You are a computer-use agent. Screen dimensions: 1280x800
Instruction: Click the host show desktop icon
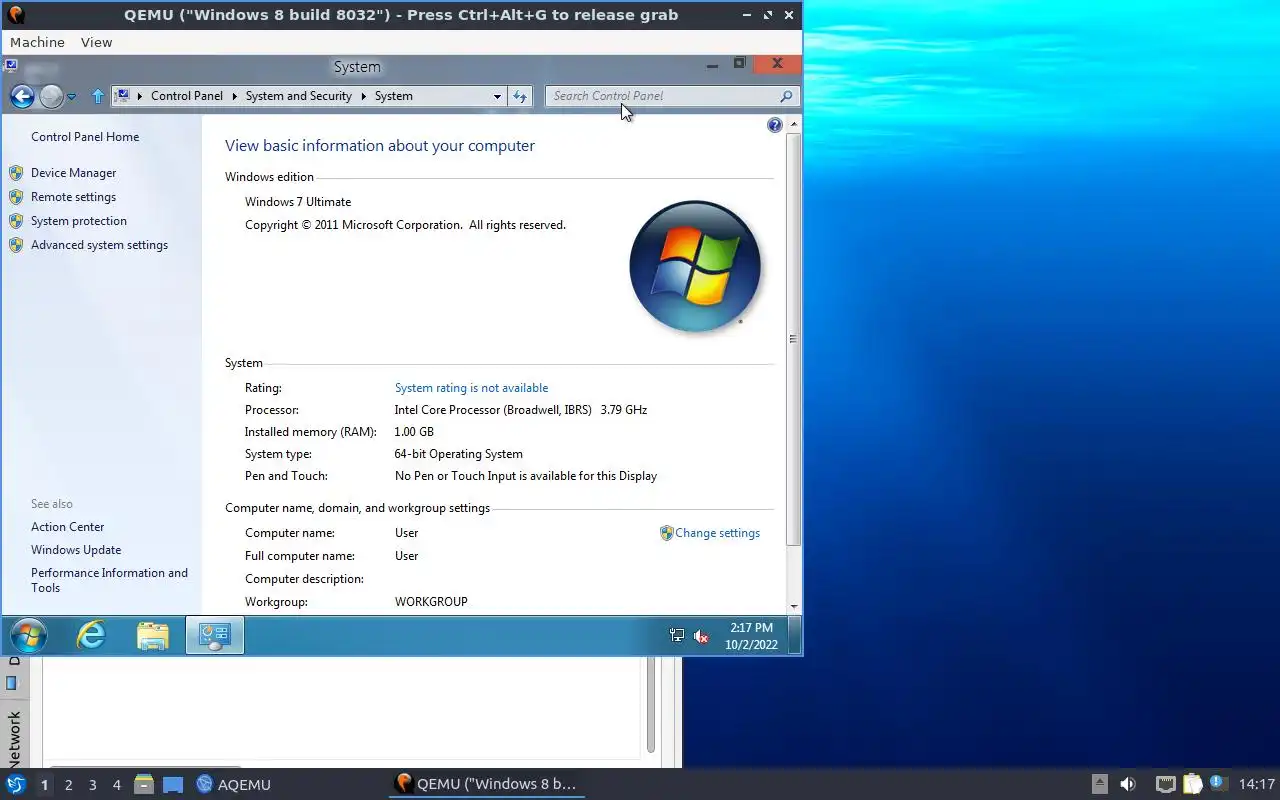pos(173,785)
